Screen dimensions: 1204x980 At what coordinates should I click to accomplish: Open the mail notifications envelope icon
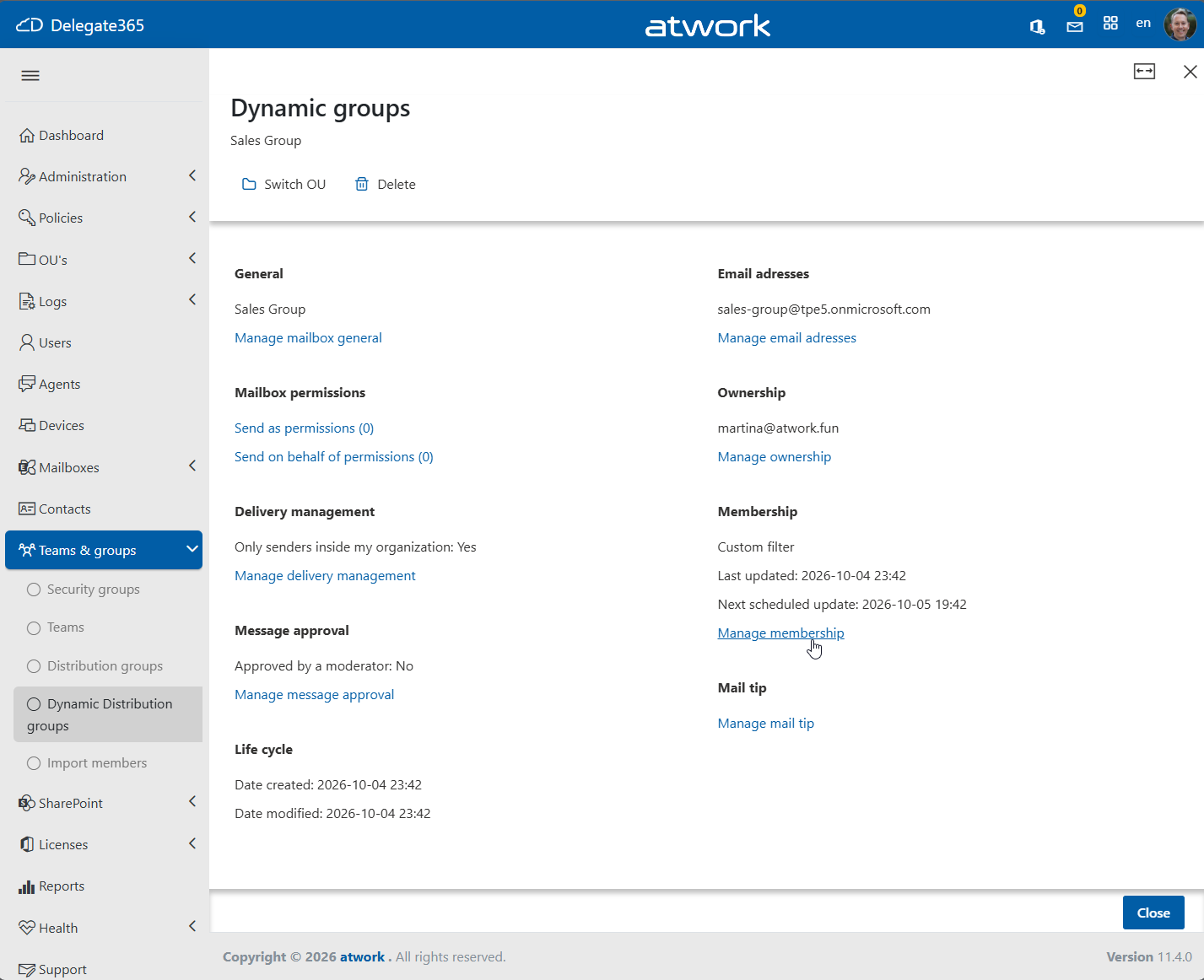click(1075, 26)
